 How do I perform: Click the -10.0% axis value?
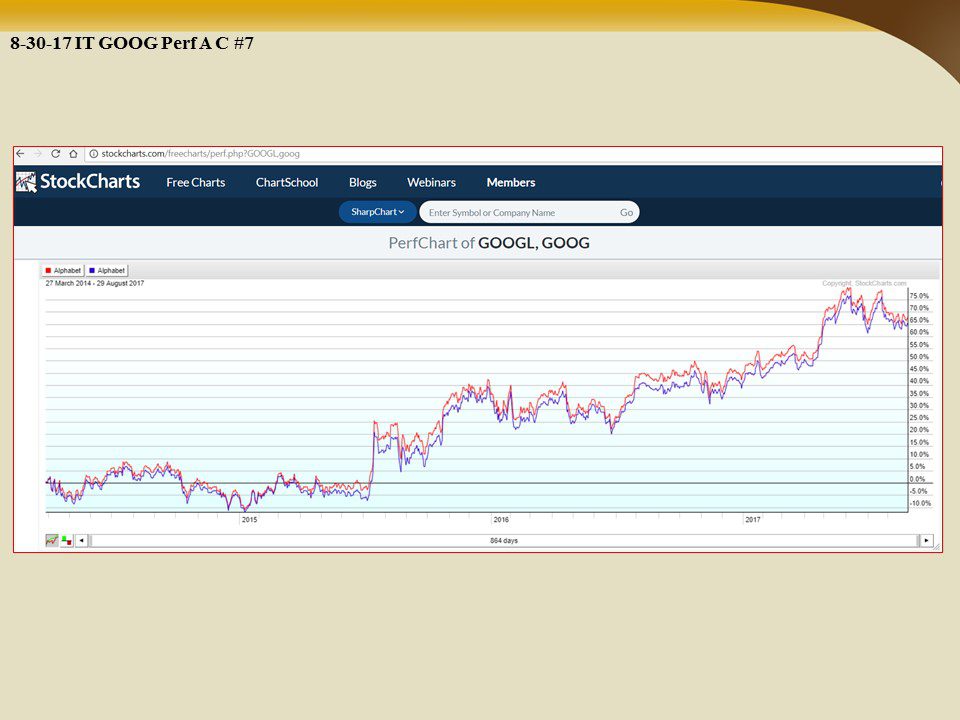coord(920,504)
